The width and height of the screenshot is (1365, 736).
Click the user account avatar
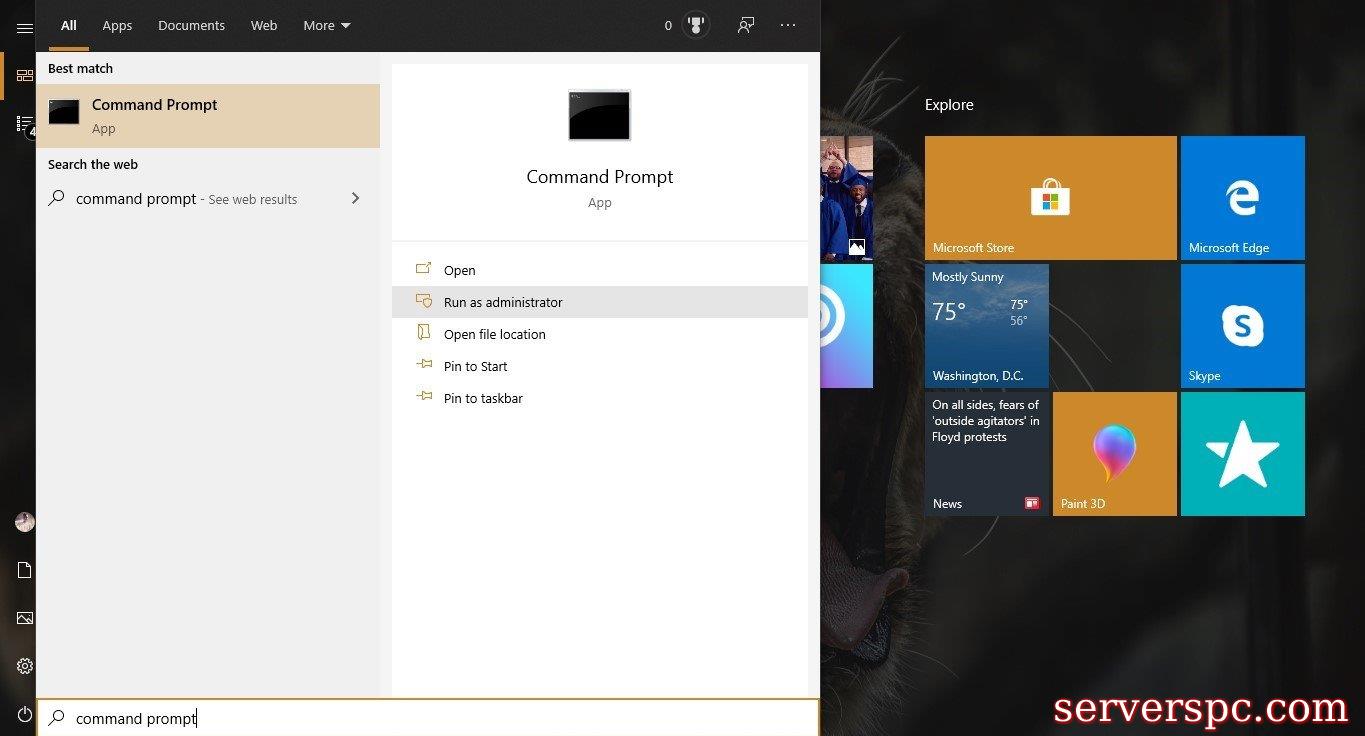(x=25, y=522)
